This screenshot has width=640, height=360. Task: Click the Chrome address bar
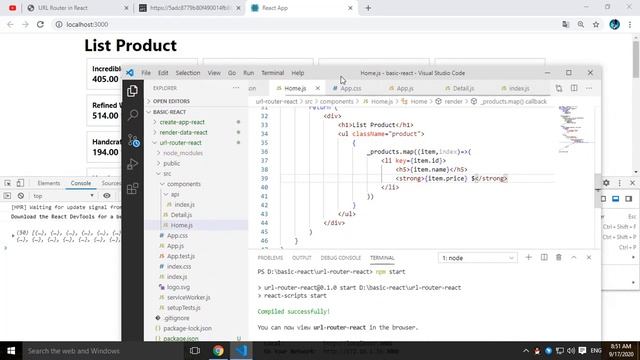pyautogui.click(x=306, y=24)
